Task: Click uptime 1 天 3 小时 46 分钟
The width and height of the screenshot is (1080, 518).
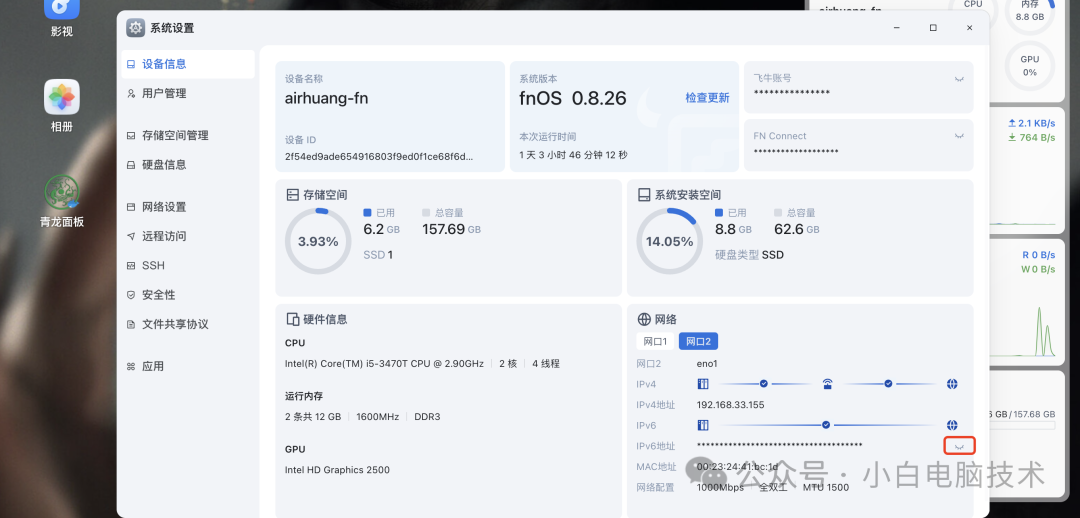Action: 573,156
